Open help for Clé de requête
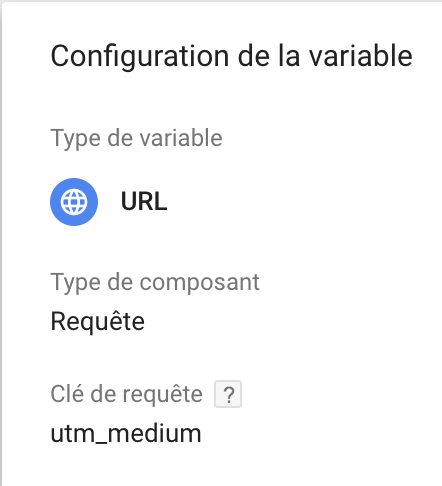The height and width of the screenshot is (486, 442). [x=228, y=394]
